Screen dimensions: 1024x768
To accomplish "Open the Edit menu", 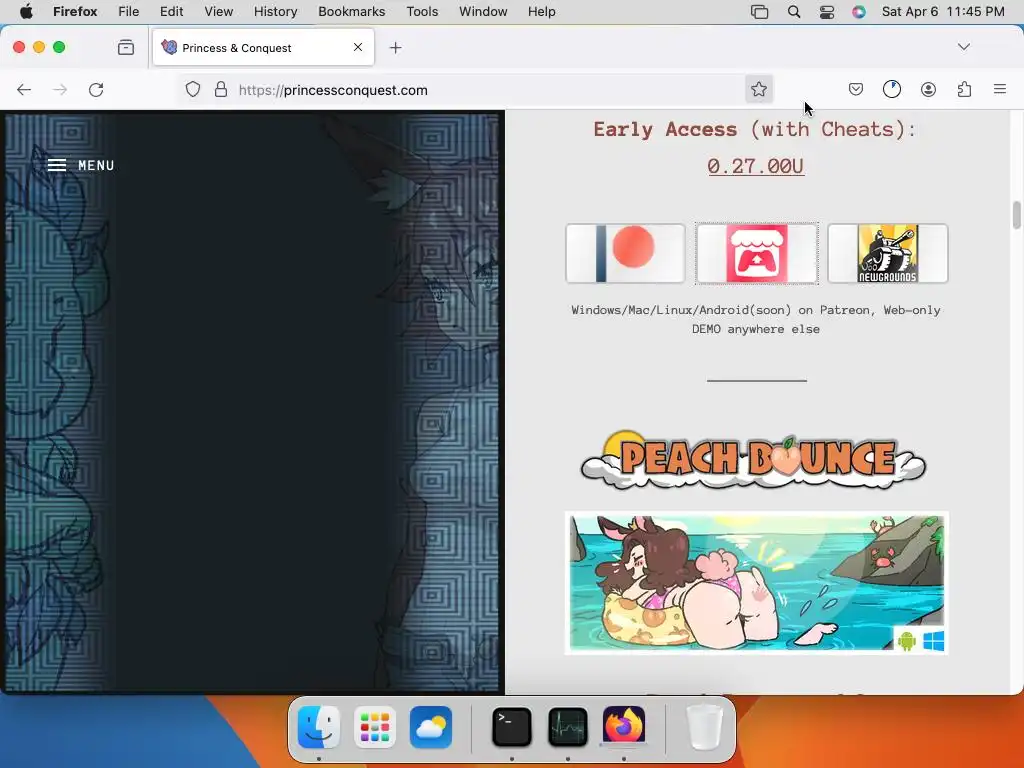I will 171,12.
